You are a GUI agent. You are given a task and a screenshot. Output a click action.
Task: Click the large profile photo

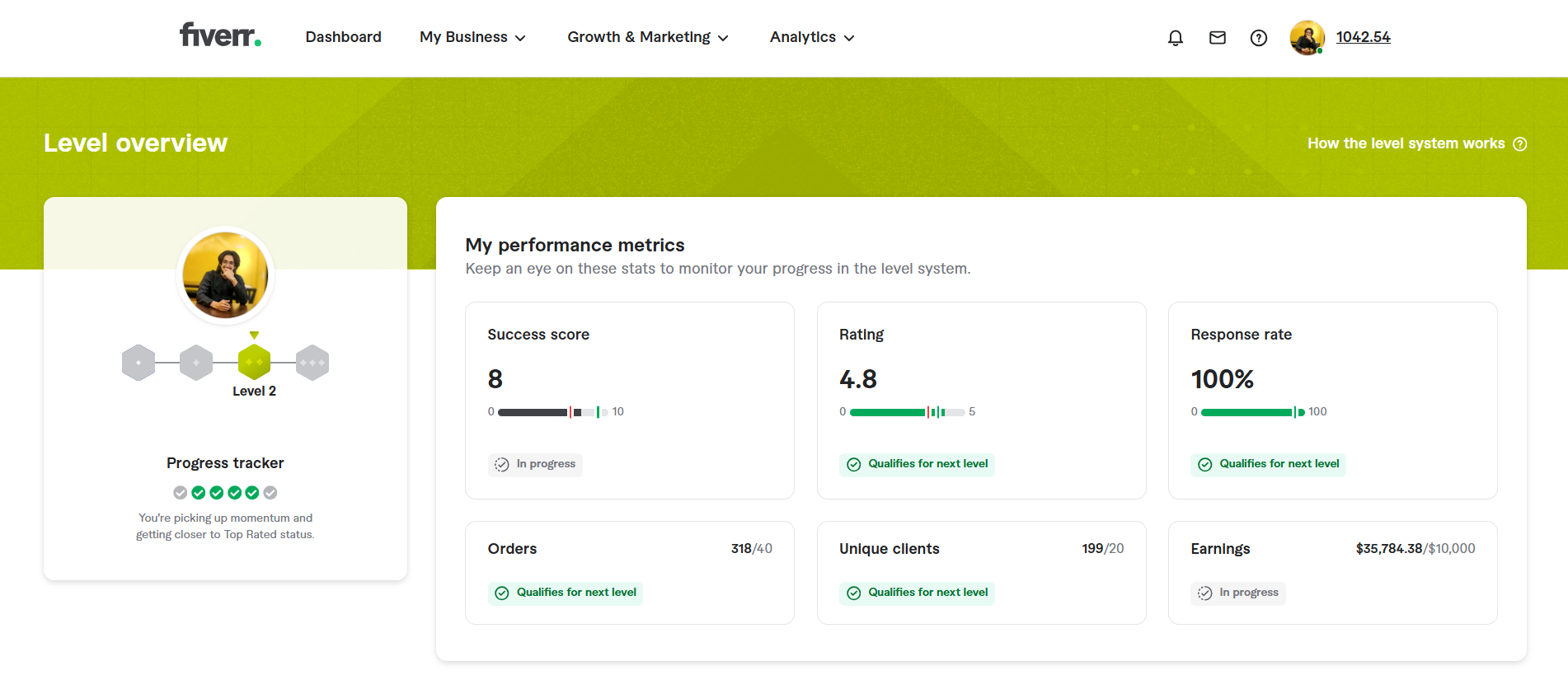tap(225, 275)
